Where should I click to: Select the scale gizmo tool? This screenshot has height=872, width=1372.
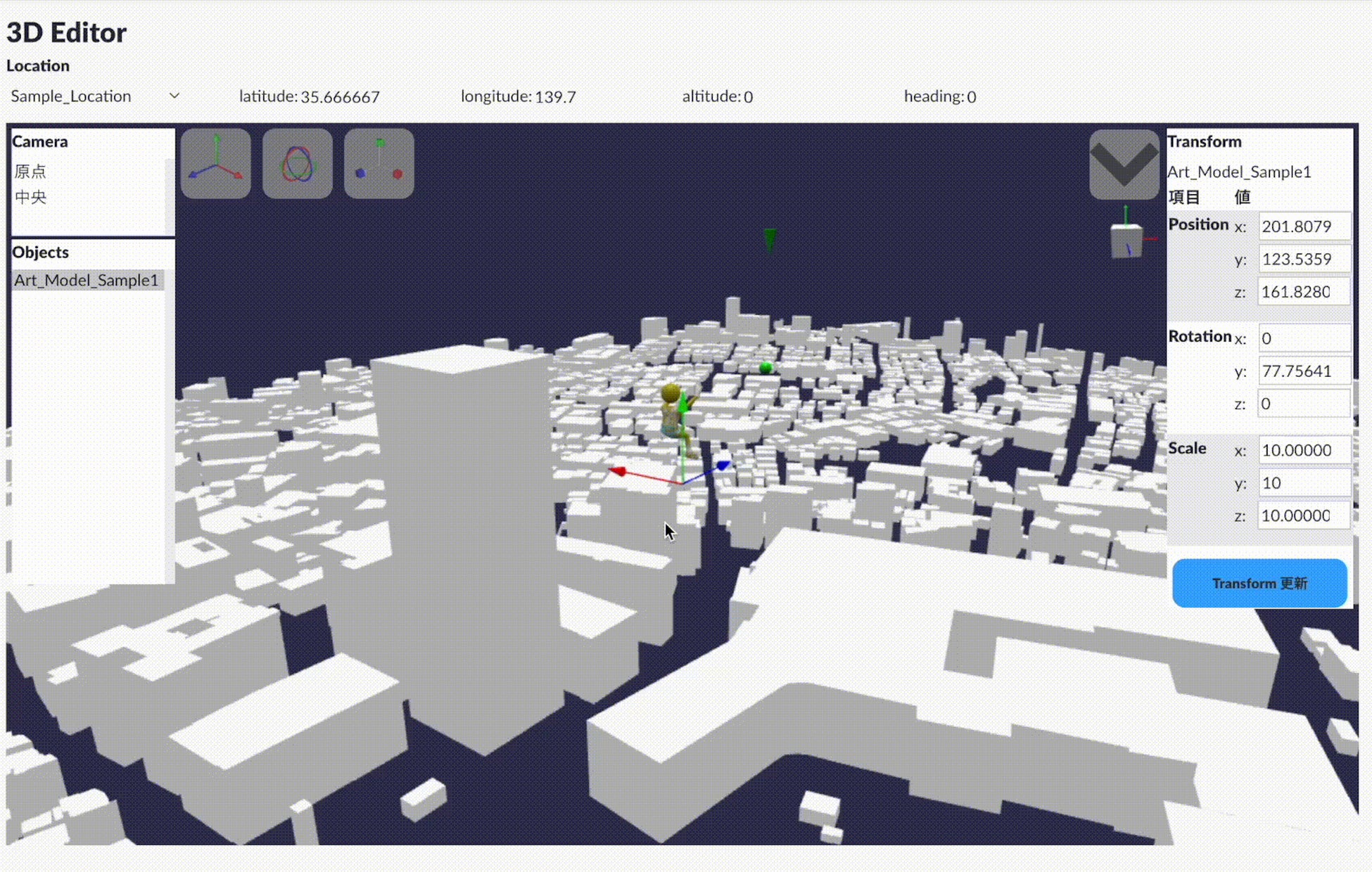[x=379, y=163]
